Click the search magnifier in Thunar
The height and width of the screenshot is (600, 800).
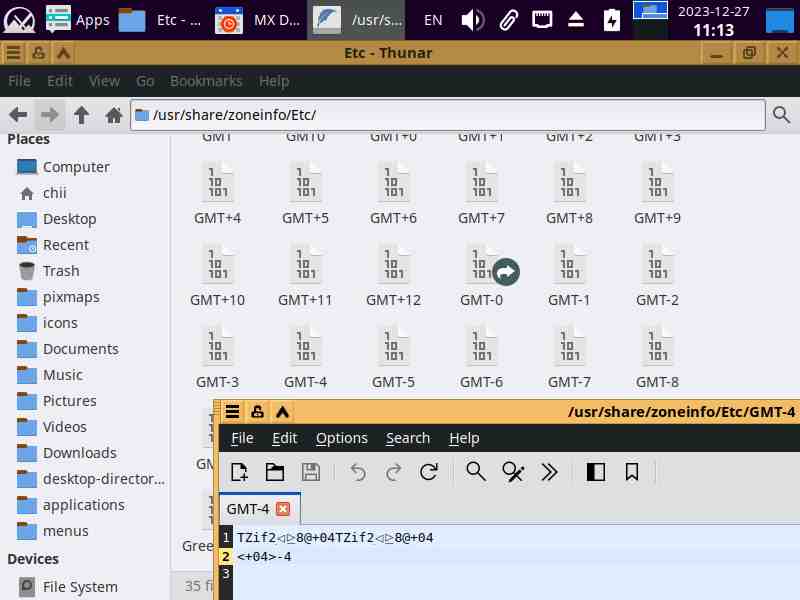tap(781, 115)
